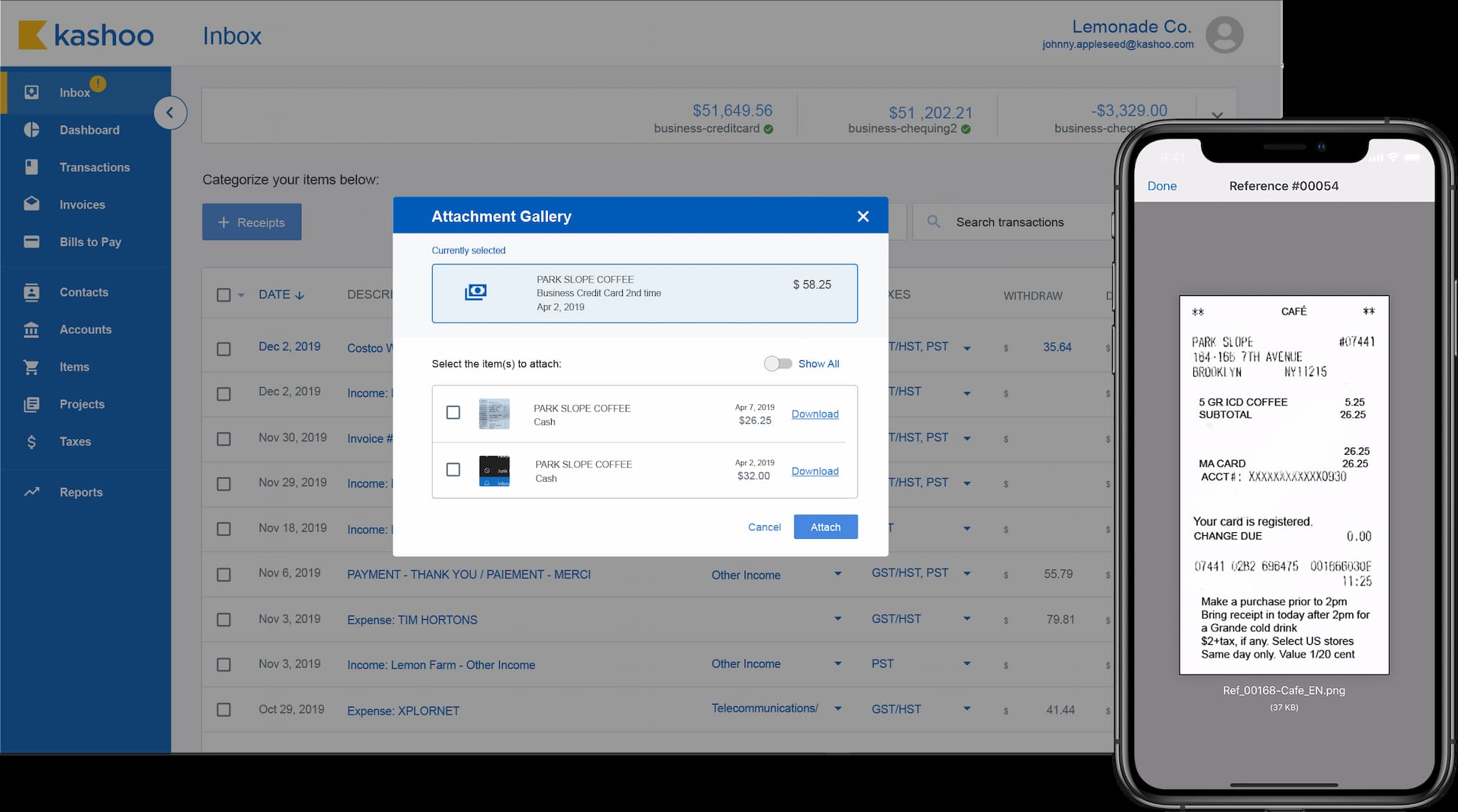The width and height of the screenshot is (1458, 812).
Task: Open Transactions in sidebar
Action: [95, 167]
